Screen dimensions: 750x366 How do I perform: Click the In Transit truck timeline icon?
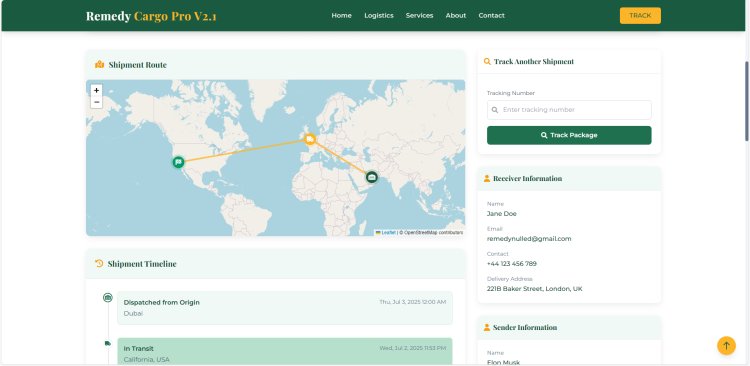coord(108,343)
